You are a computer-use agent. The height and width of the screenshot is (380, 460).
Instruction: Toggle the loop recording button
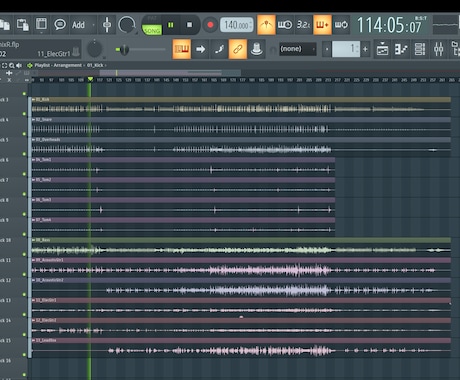point(341,25)
